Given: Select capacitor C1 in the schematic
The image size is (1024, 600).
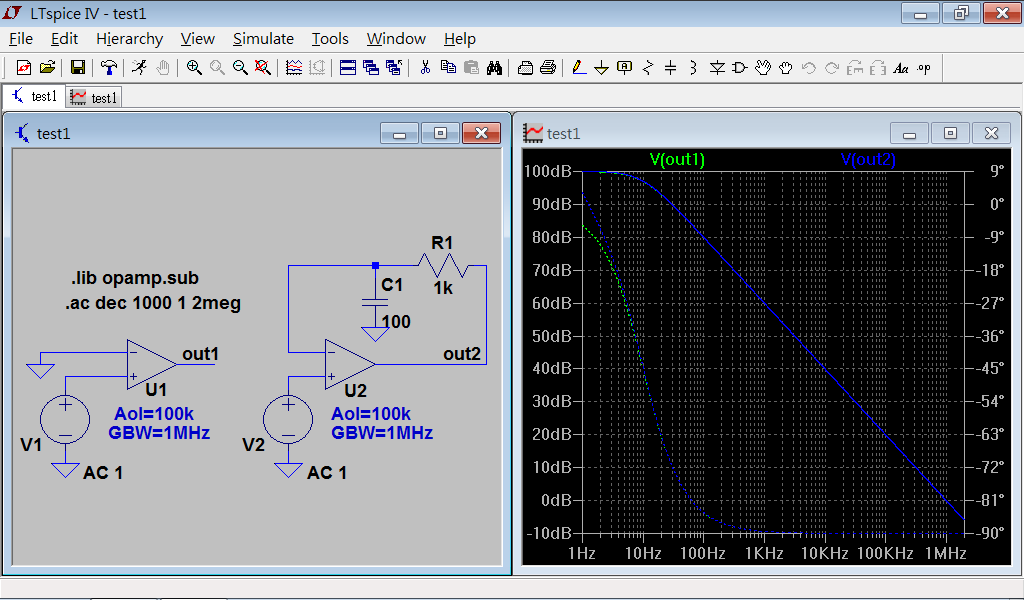Looking at the screenshot, I should (375, 302).
